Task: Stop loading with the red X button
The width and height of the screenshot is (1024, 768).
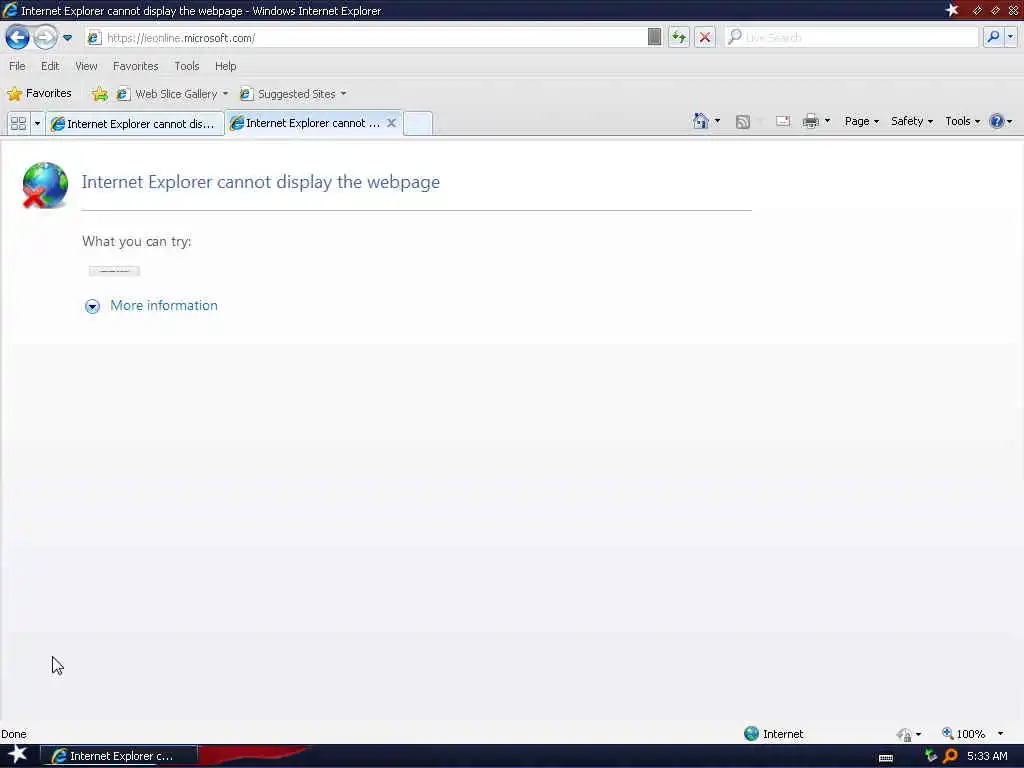Action: pyautogui.click(x=705, y=37)
